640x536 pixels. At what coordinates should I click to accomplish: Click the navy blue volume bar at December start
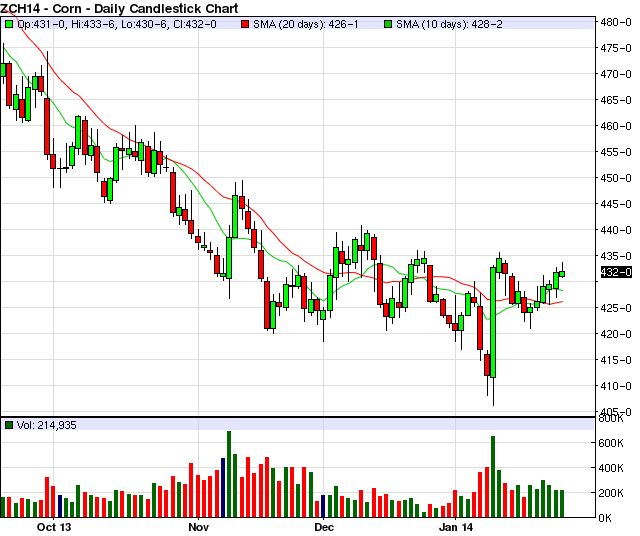pyautogui.click(x=323, y=506)
